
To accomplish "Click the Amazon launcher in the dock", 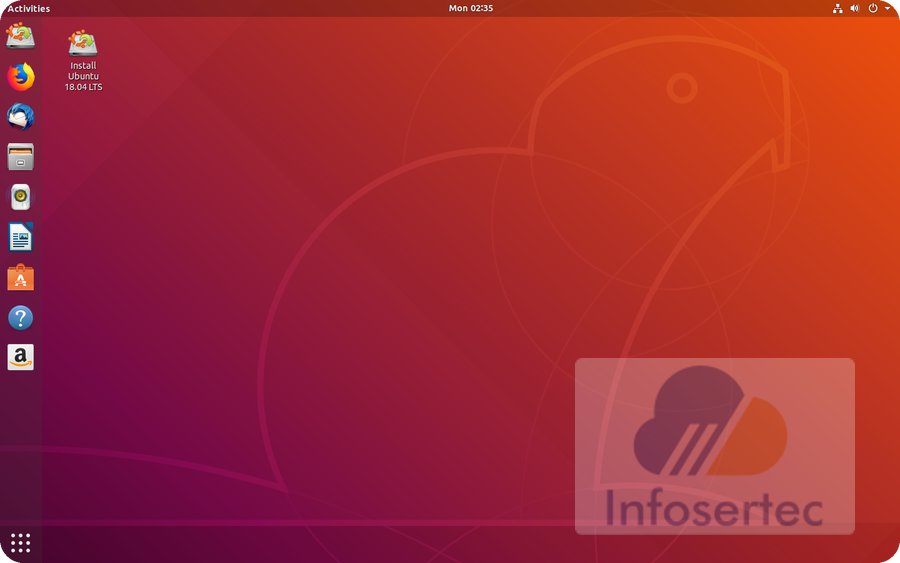I will pyautogui.click(x=20, y=358).
